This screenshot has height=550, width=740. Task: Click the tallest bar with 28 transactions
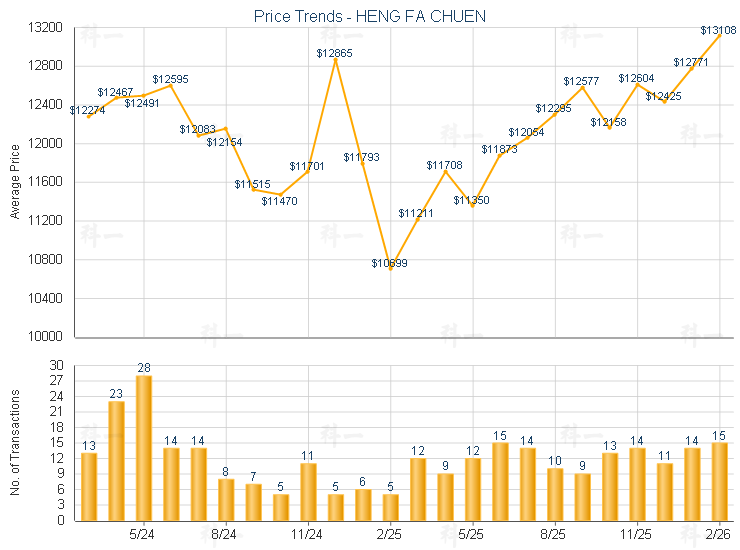143,447
